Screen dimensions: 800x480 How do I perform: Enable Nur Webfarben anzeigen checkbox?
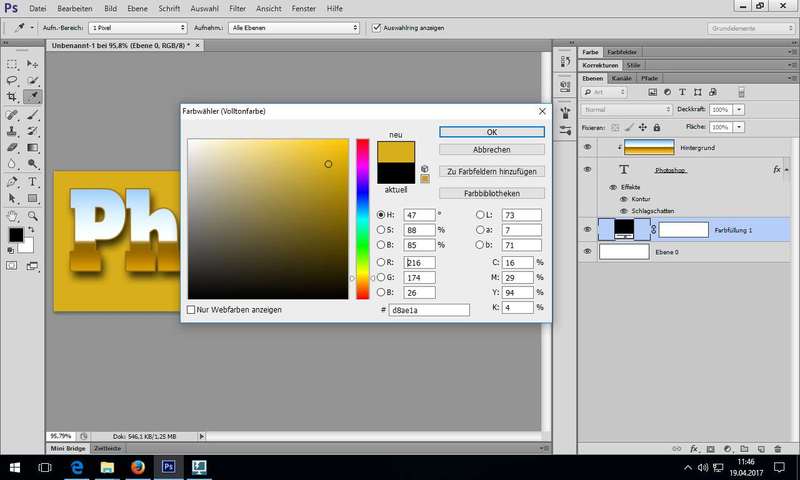click(192, 310)
